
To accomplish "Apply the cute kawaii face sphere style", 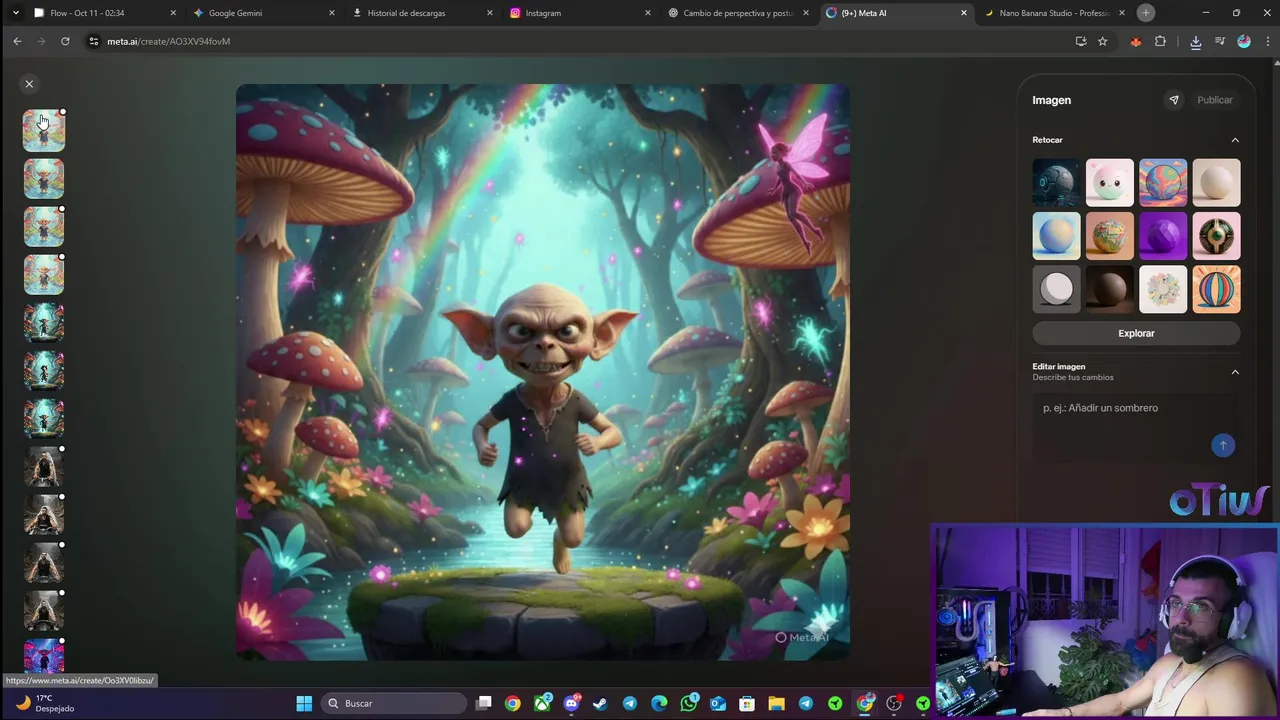I will [1110, 183].
